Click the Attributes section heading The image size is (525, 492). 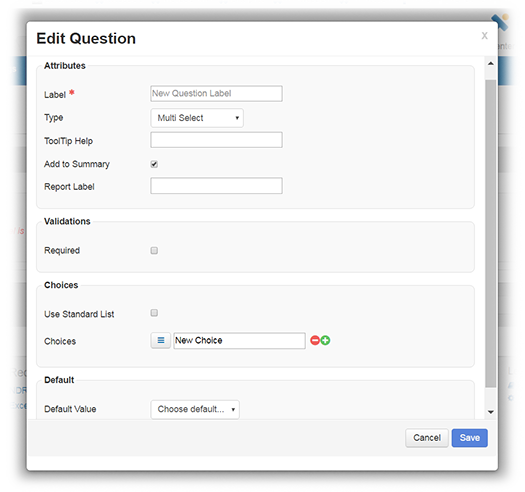[65, 66]
